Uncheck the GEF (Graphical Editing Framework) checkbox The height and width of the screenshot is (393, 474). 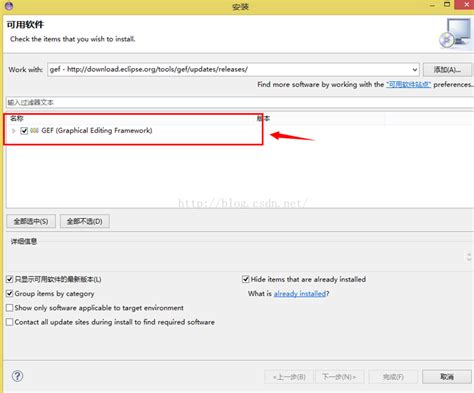click(x=24, y=131)
